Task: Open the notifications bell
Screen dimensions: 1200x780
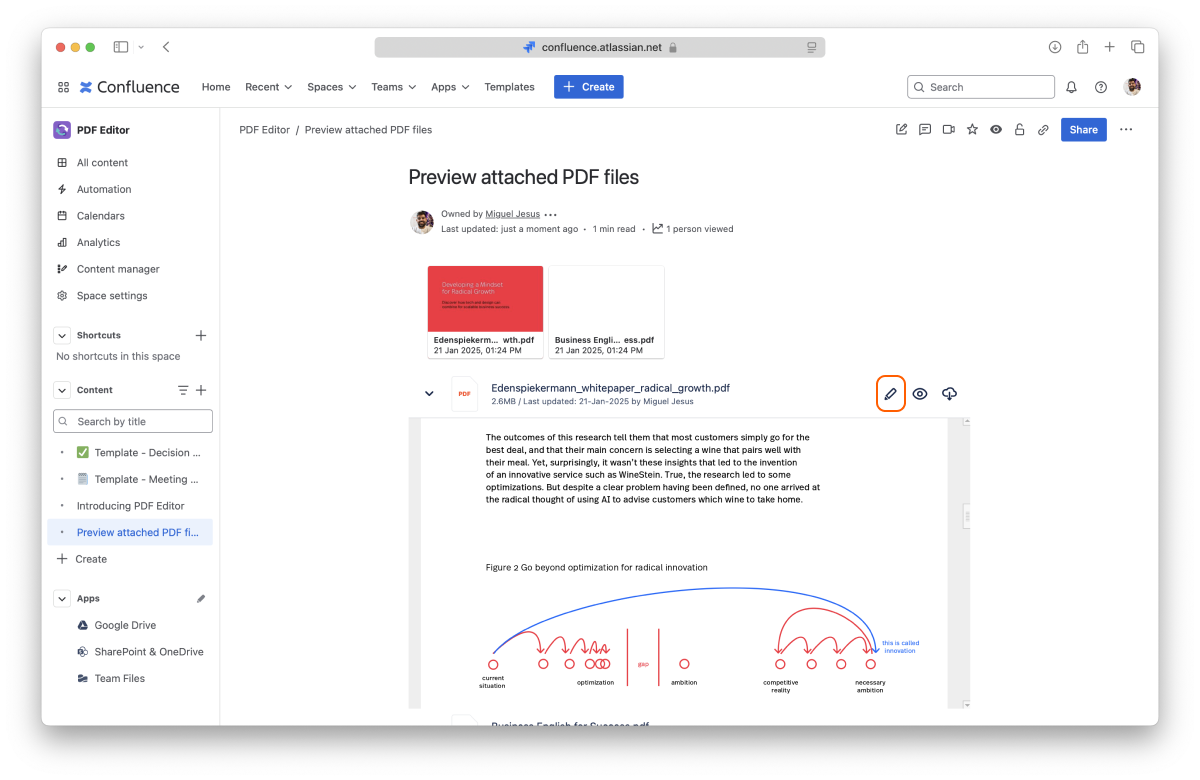Action: click(x=1071, y=87)
